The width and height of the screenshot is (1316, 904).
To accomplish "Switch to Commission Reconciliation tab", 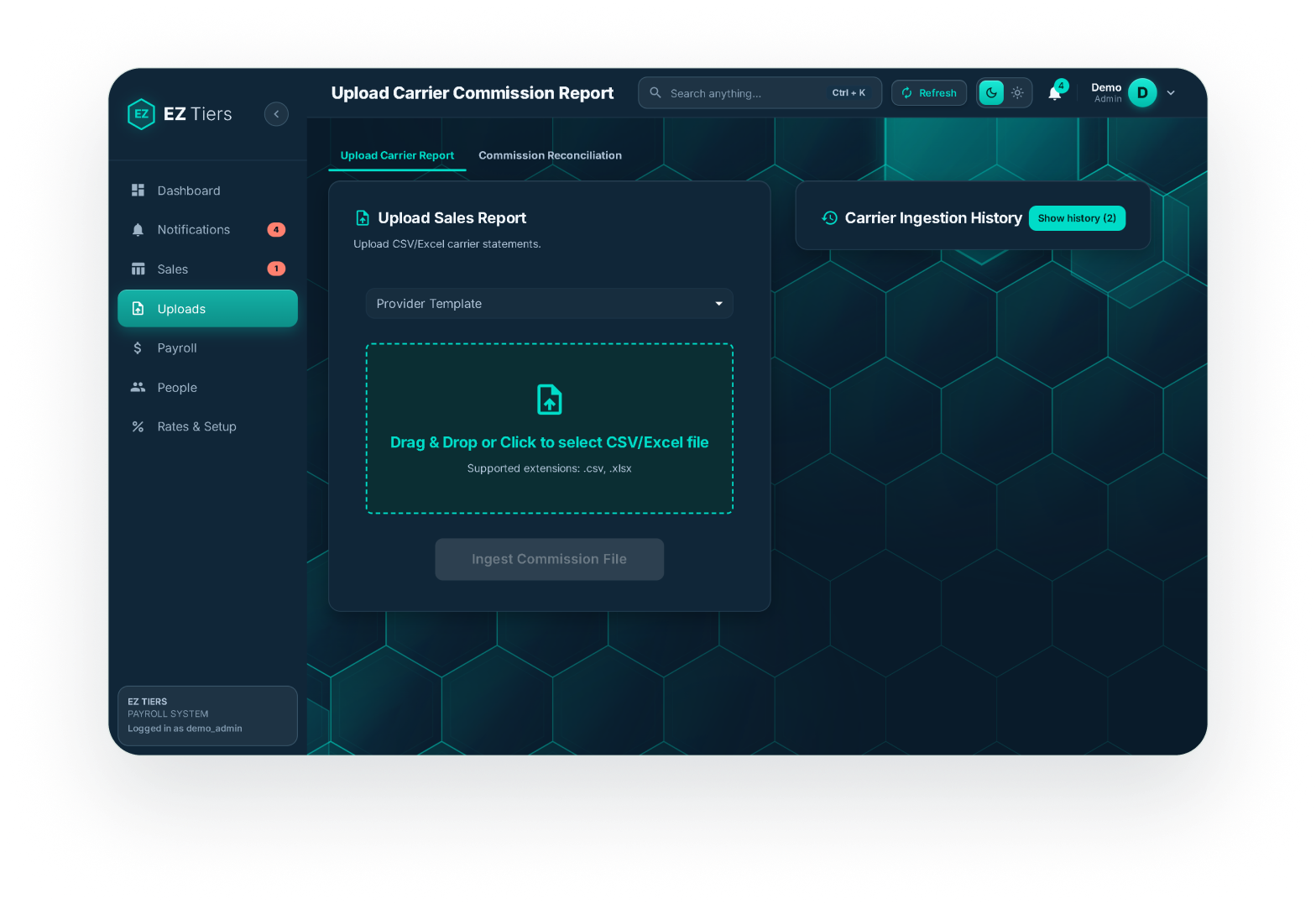I will (550, 155).
